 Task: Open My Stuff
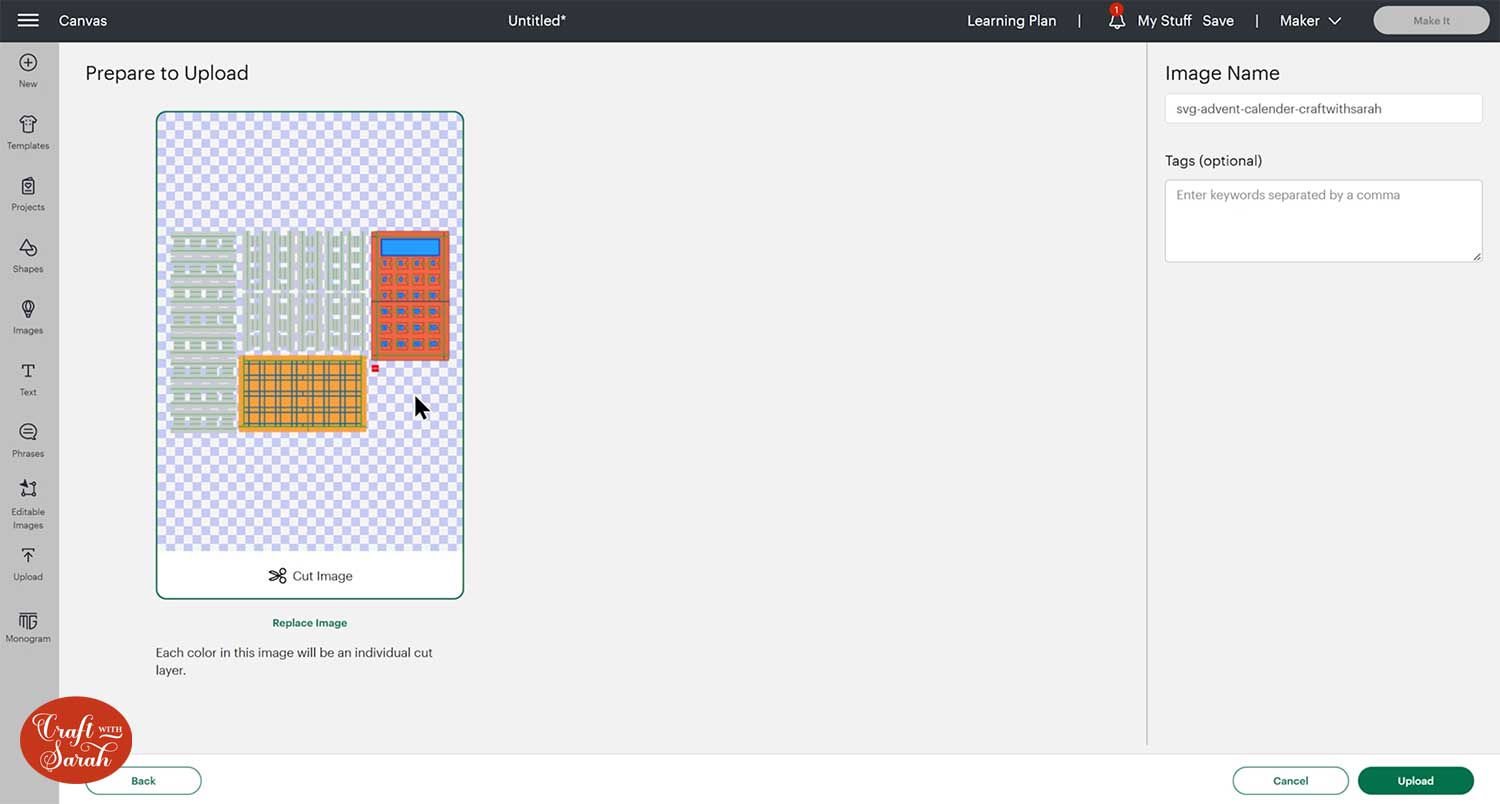pos(1164,21)
